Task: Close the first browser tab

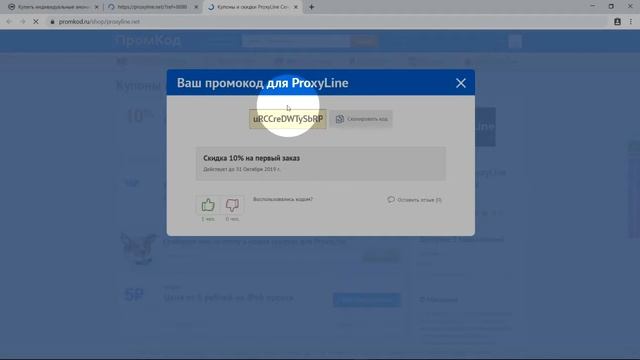Action: 96,7
